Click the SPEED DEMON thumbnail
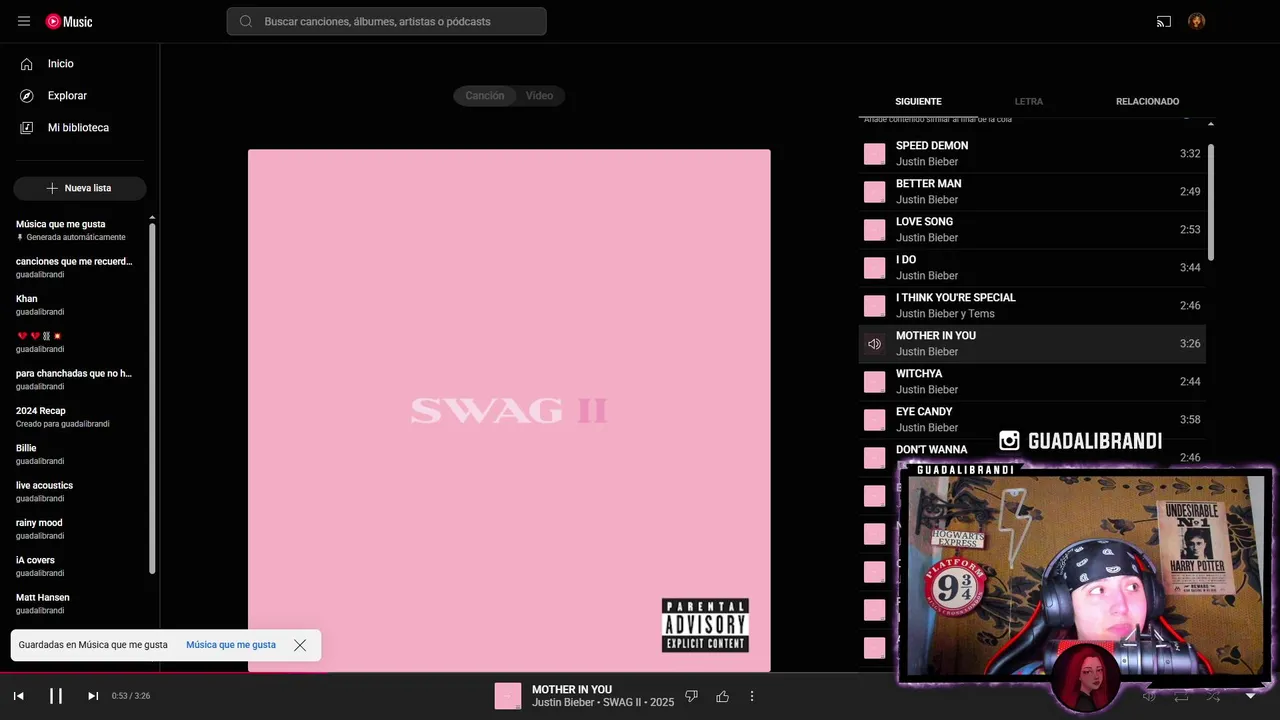The height and width of the screenshot is (720, 1280). (875, 154)
